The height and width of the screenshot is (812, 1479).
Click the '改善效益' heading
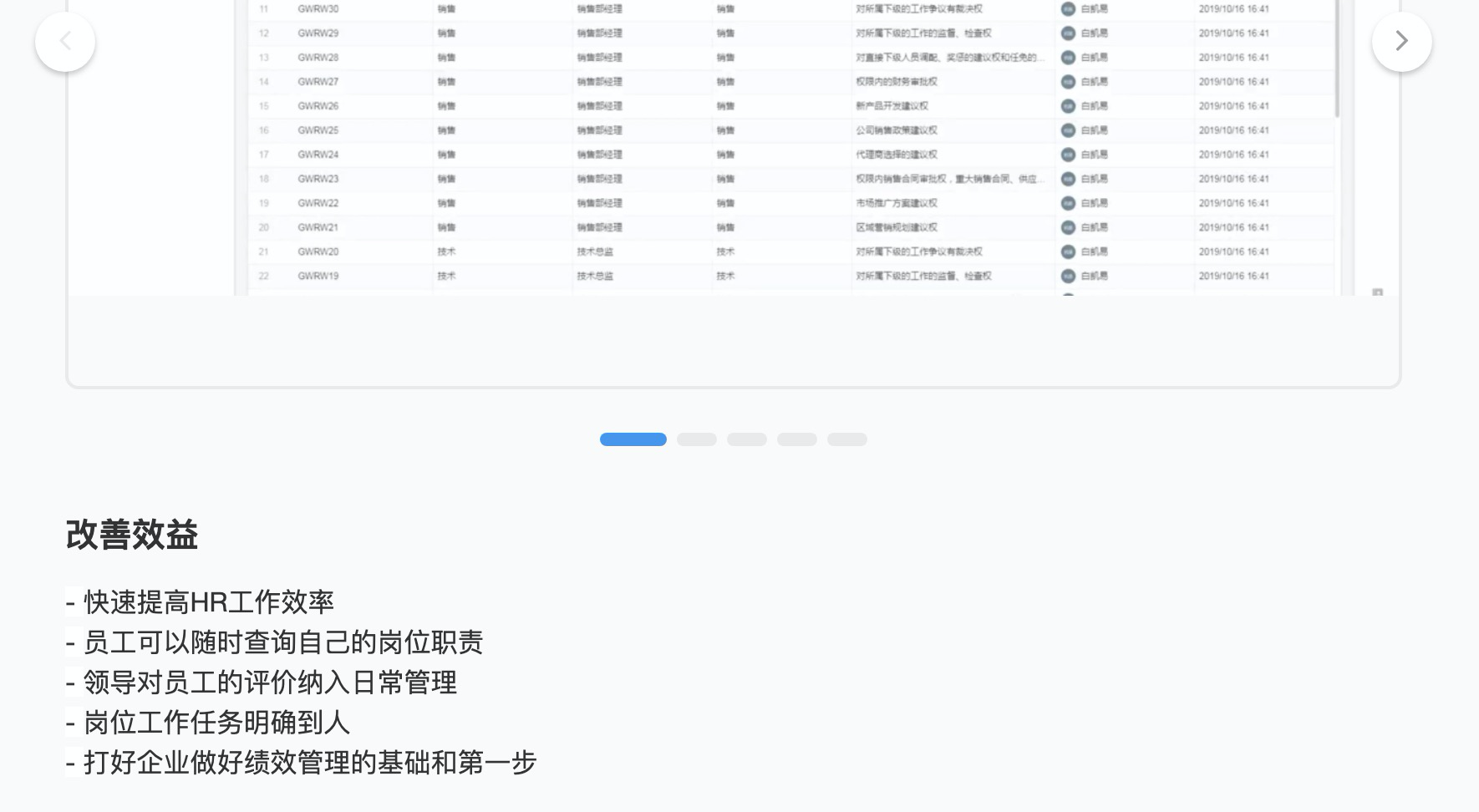132,535
